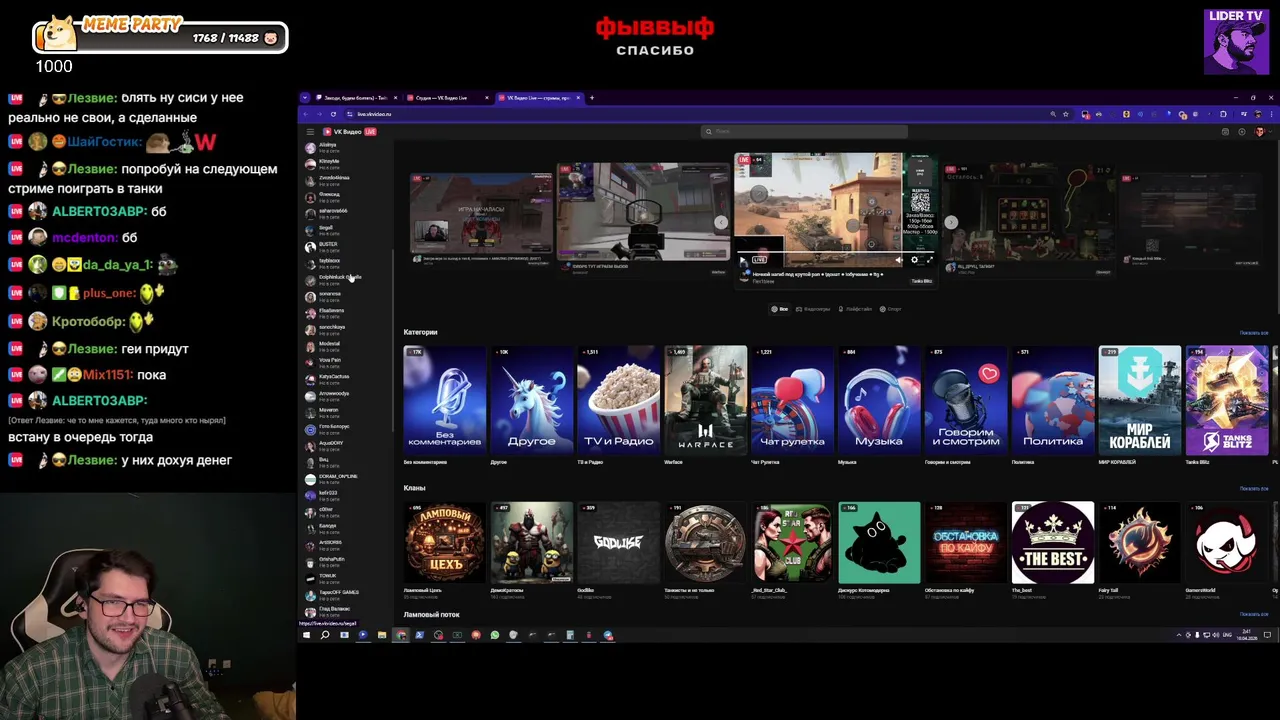Open the Мир кораблей category

tap(1140, 400)
